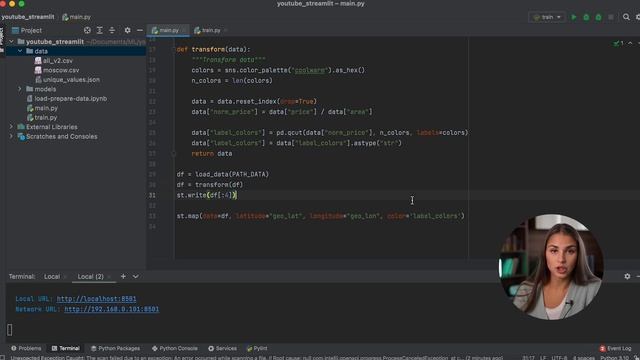Open the Pylint tool window
This screenshot has height=360, width=640.
click(x=257, y=348)
